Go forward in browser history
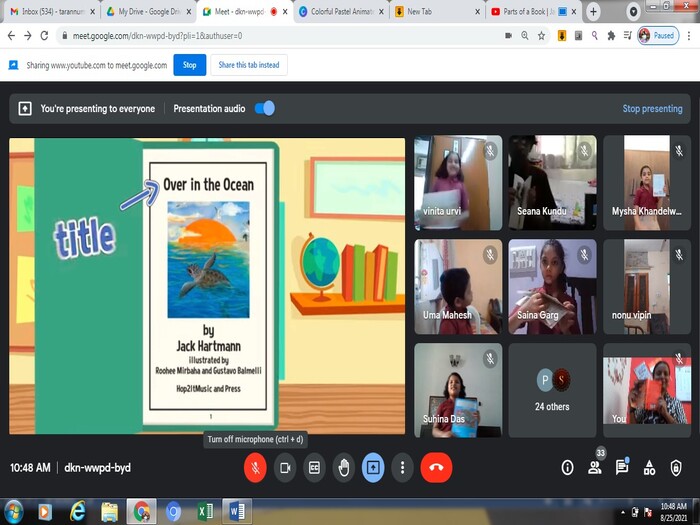700x525 pixels. point(28,36)
